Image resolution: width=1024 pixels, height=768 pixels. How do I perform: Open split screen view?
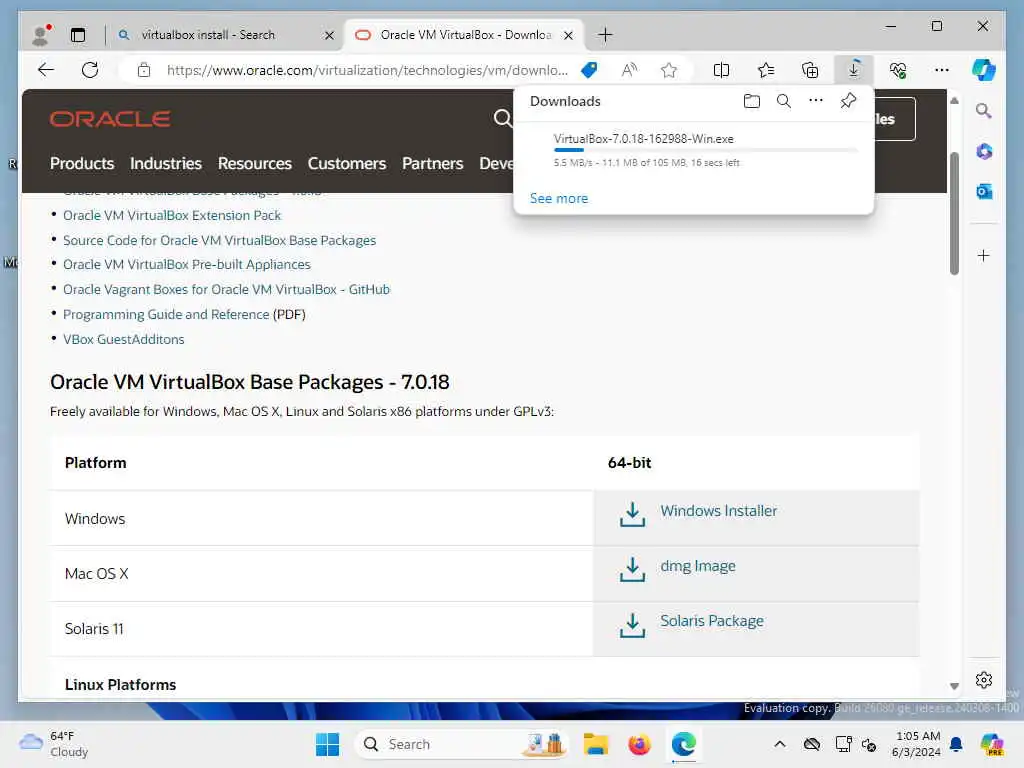(722, 70)
